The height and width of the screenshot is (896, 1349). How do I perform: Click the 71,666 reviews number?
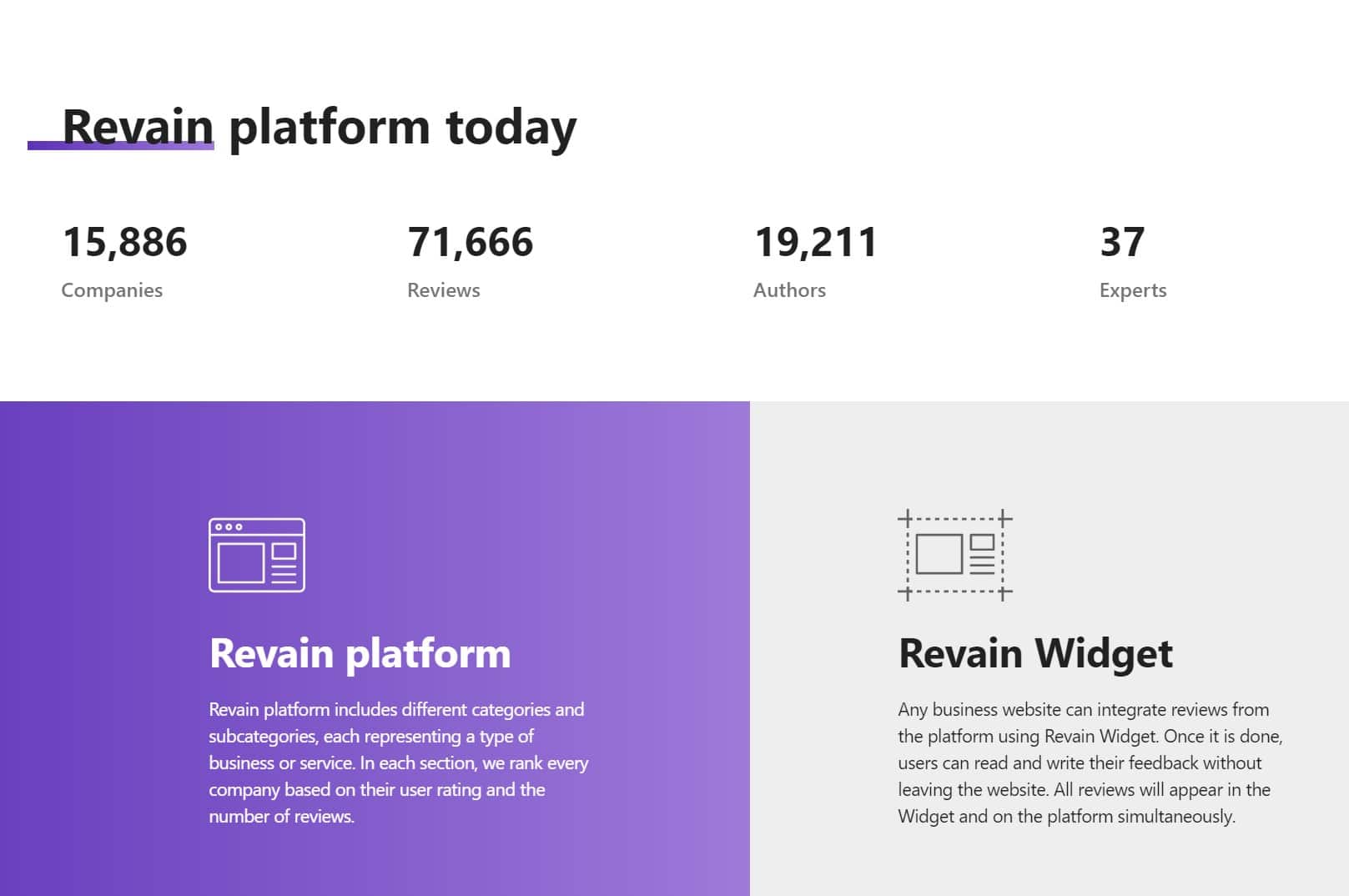[471, 242]
